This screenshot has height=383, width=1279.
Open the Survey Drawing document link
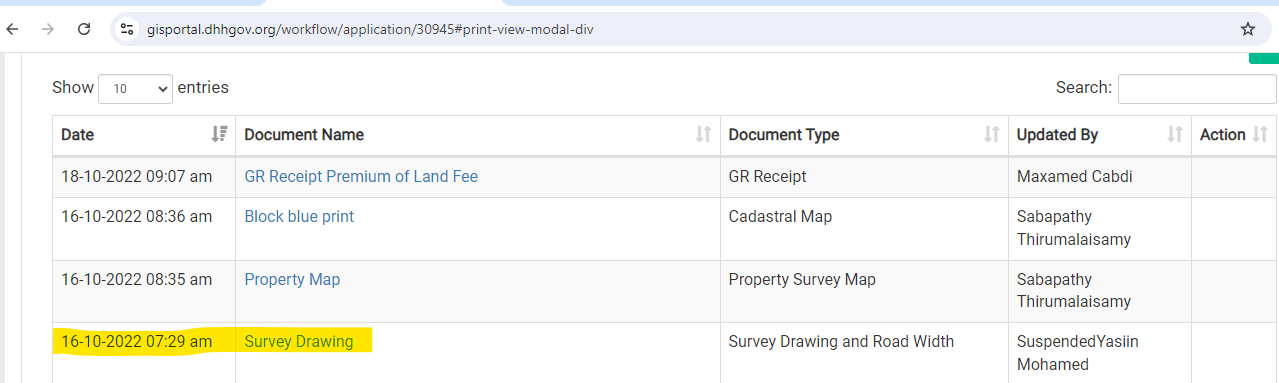click(299, 341)
